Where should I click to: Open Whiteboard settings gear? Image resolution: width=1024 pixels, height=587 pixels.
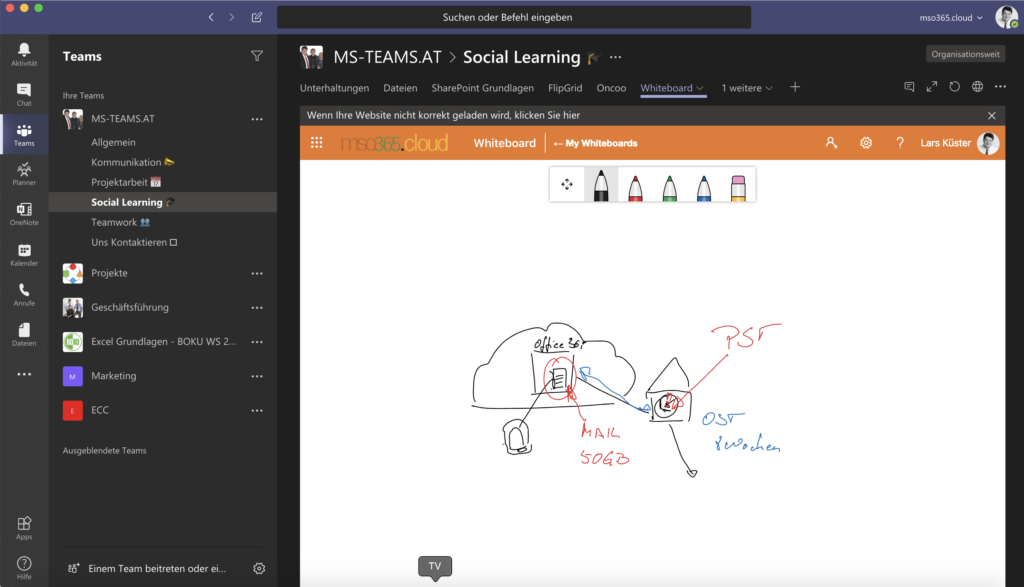point(866,142)
